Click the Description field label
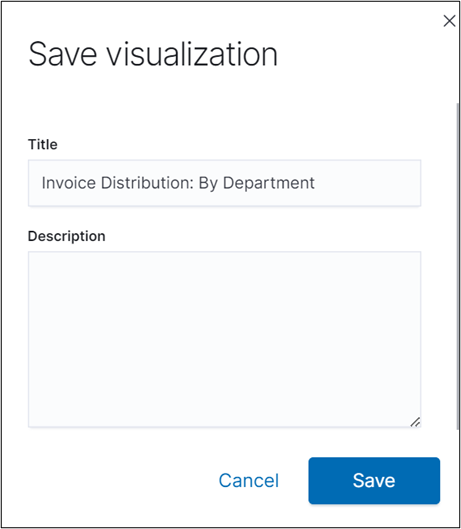461x529 pixels. [66, 236]
